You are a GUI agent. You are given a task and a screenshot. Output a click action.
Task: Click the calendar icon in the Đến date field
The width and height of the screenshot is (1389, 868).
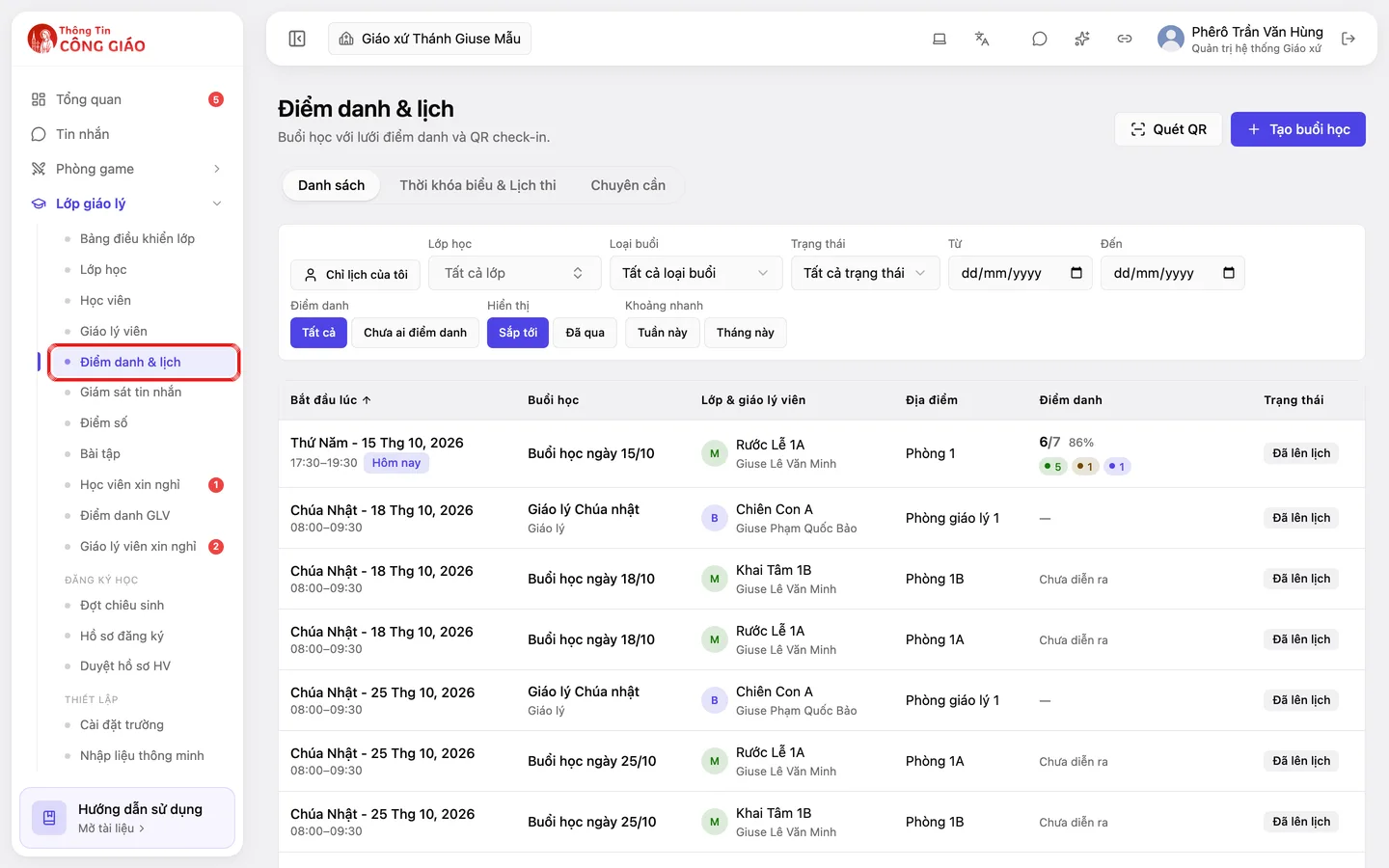click(1229, 273)
